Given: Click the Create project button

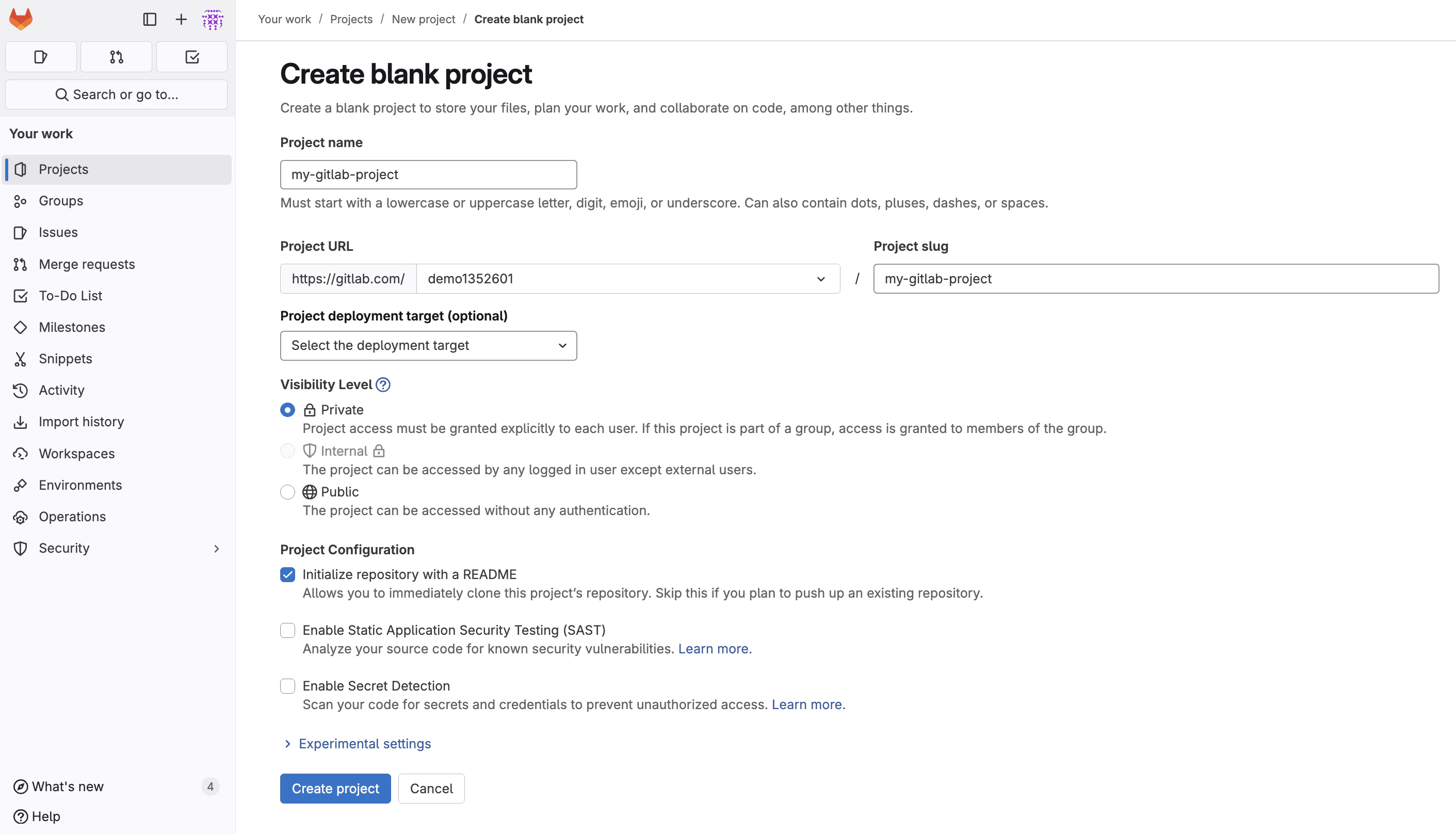Looking at the screenshot, I should [x=335, y=788].
